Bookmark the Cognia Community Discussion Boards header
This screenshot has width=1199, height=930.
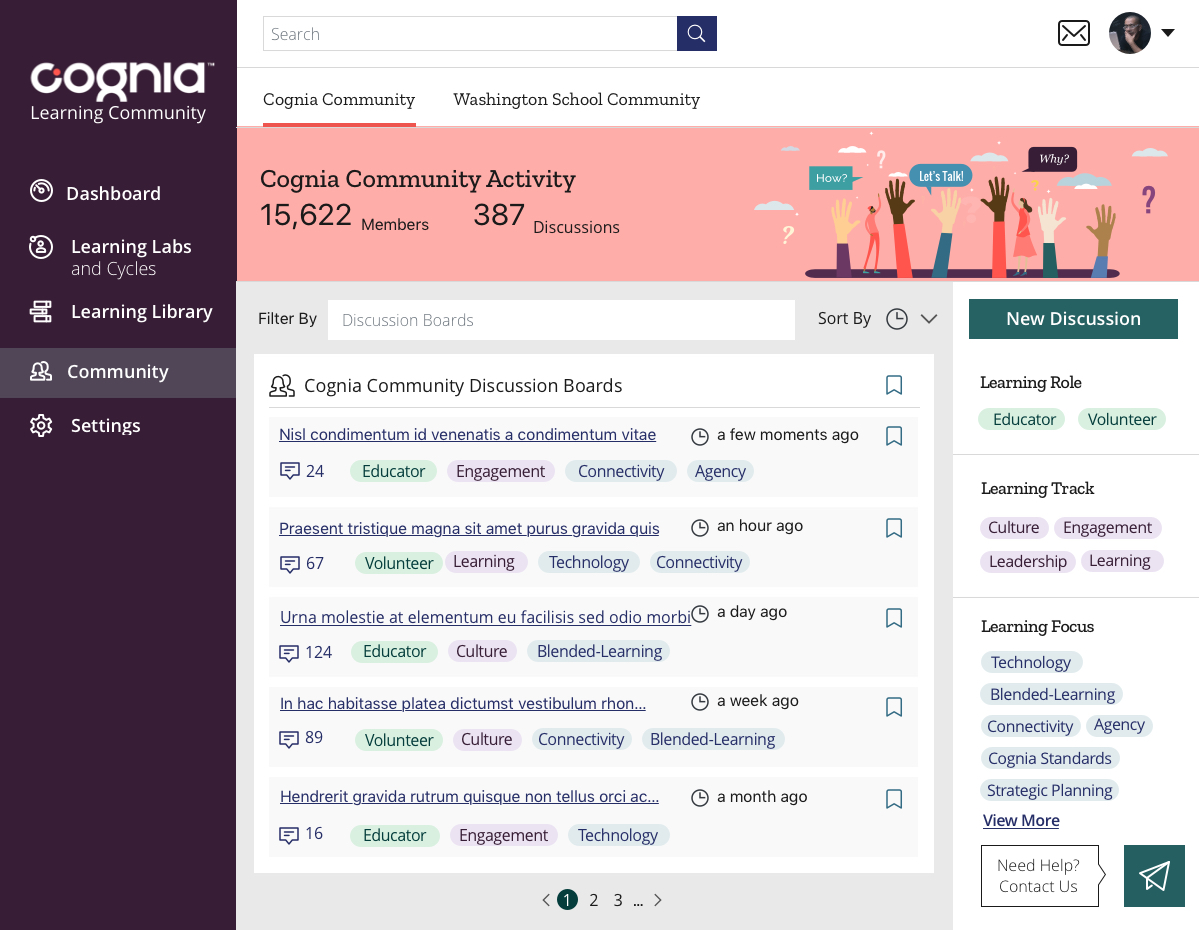pyautogui.click(x=894, y=385)
